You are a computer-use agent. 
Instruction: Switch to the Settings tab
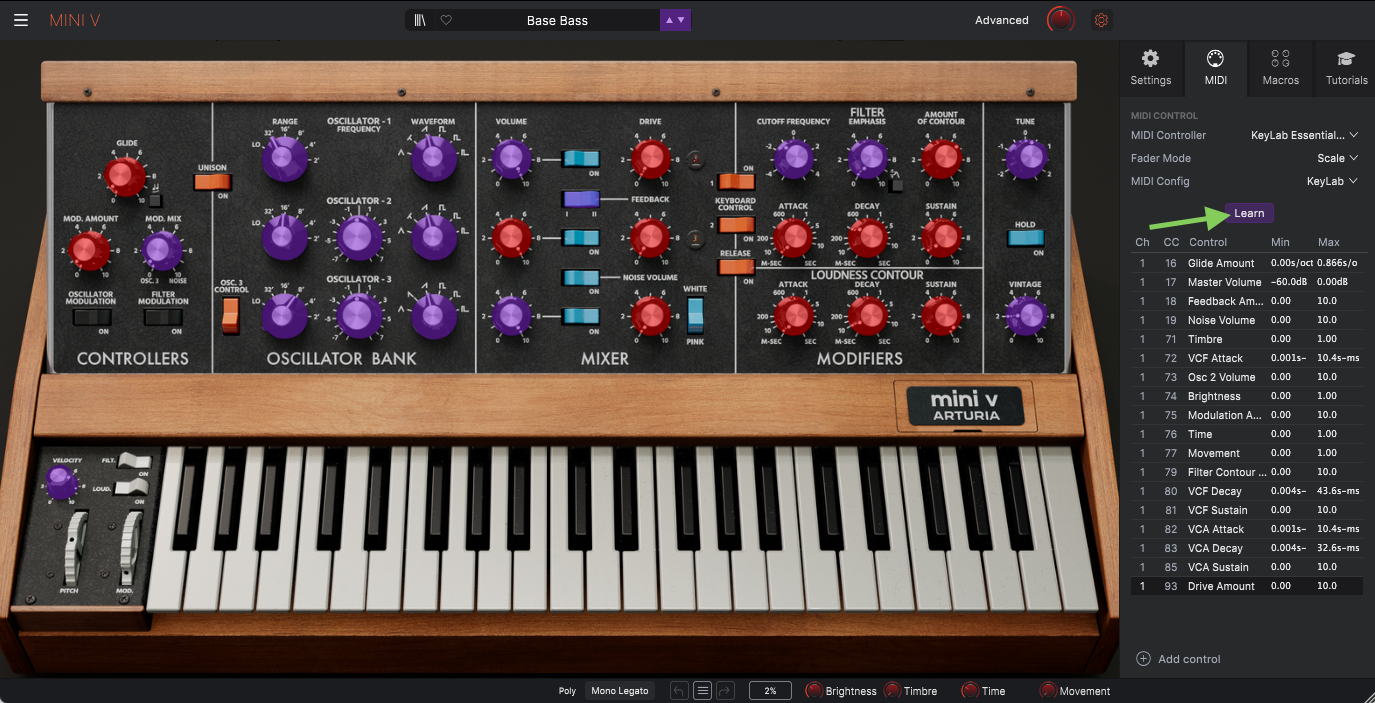point(1151,68)
